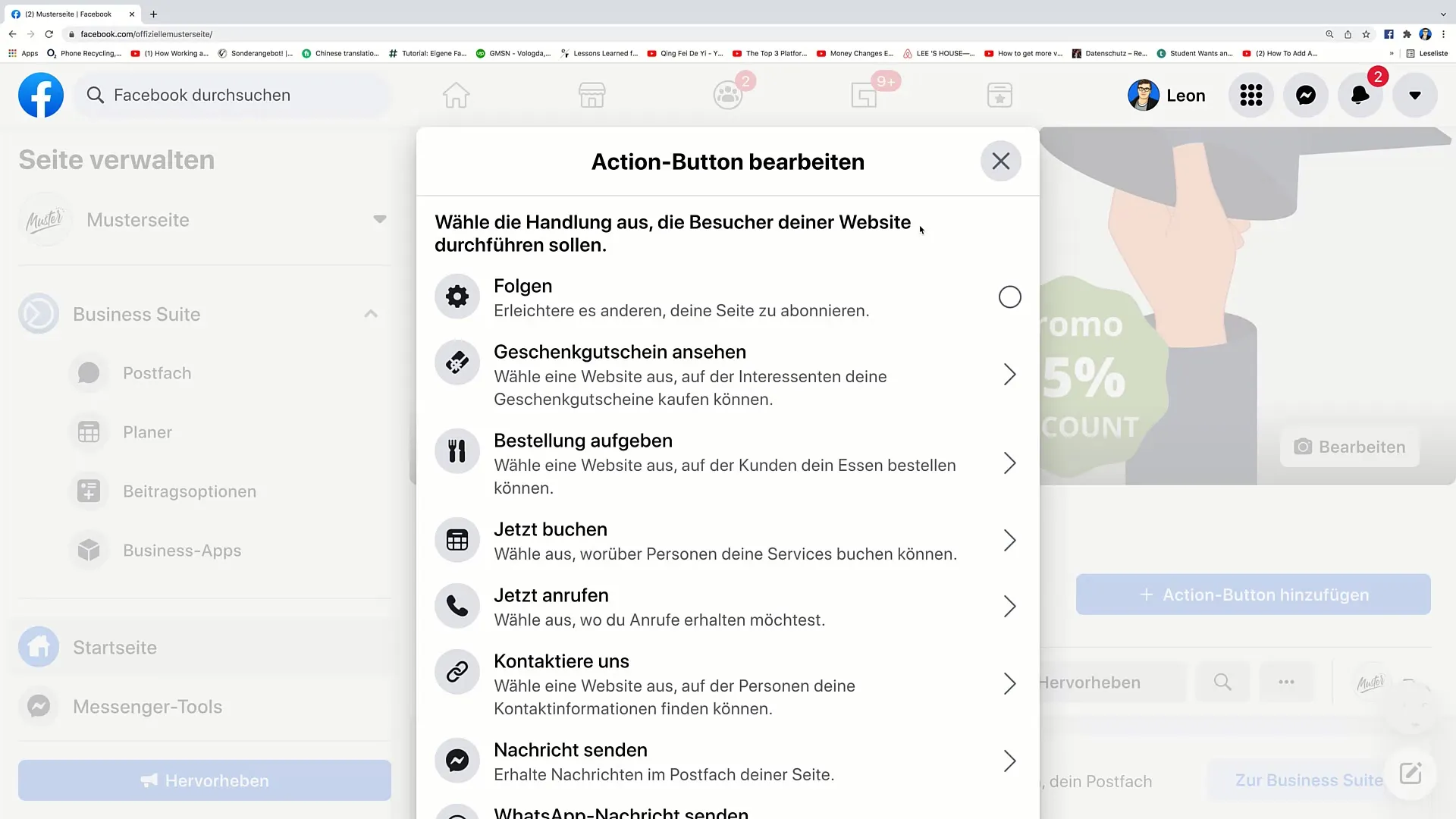Click the page search magnifier icon

pos(1222,682)
